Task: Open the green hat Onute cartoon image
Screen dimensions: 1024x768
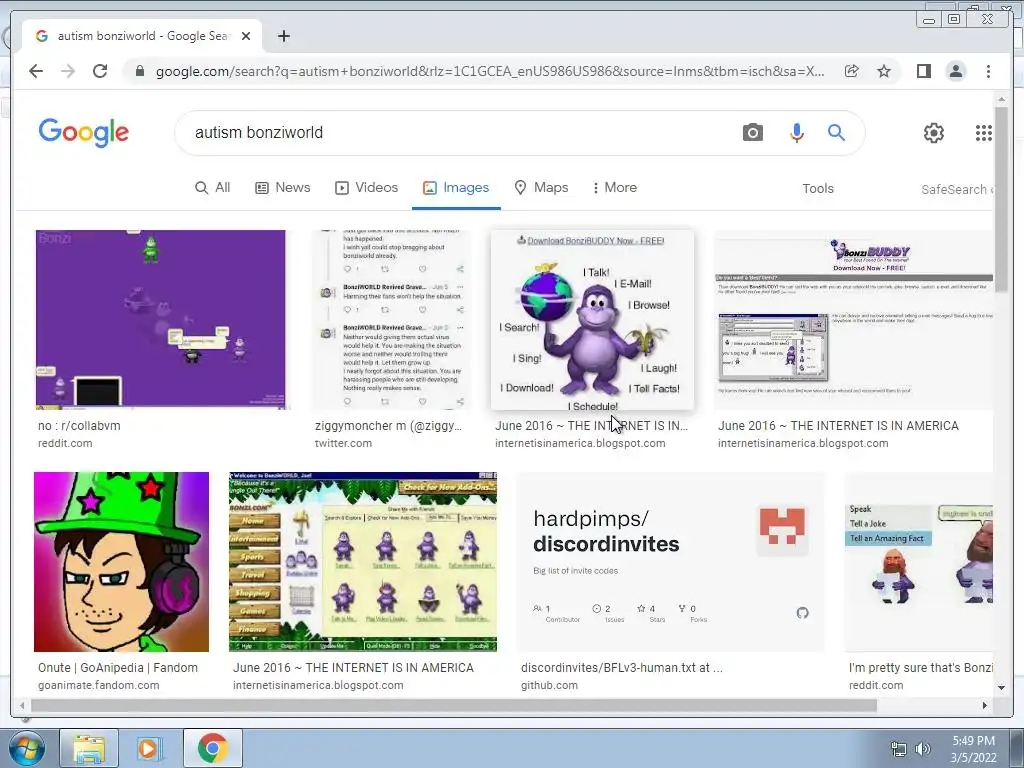Action: tap(121, 562)
